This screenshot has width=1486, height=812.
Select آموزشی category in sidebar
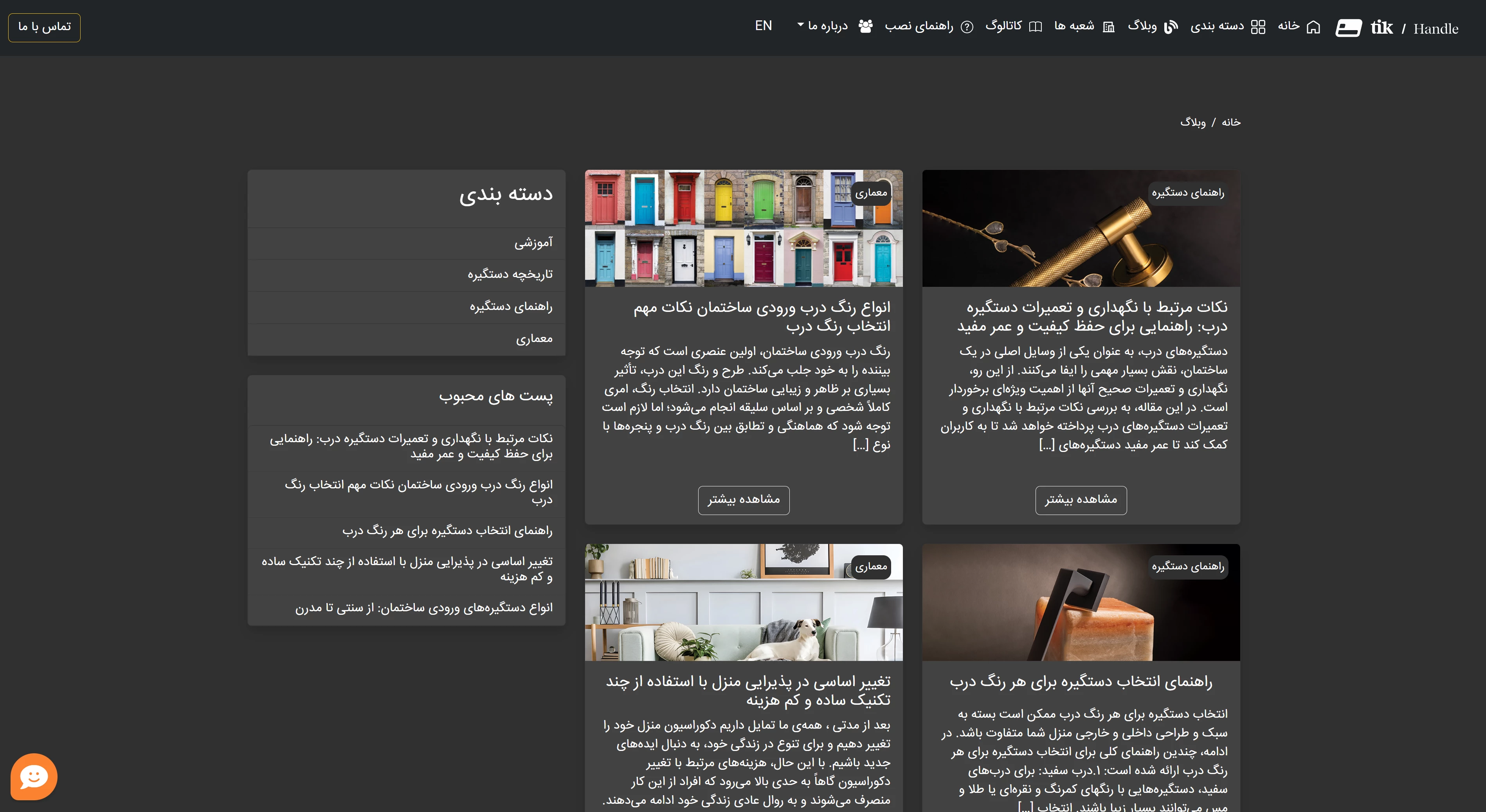click(x=533, y=243)
